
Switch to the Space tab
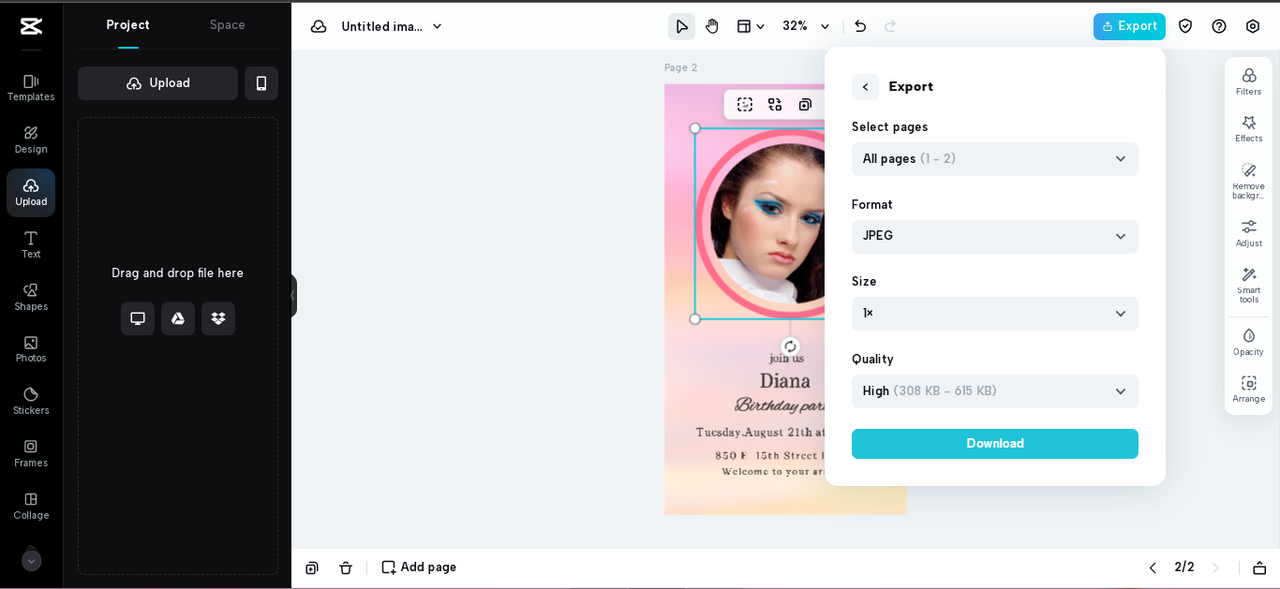(x=227, y=25)
